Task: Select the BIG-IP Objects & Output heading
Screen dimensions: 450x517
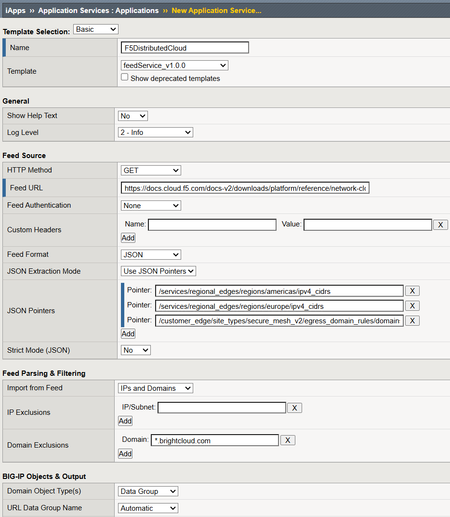Action: point(44,476)
